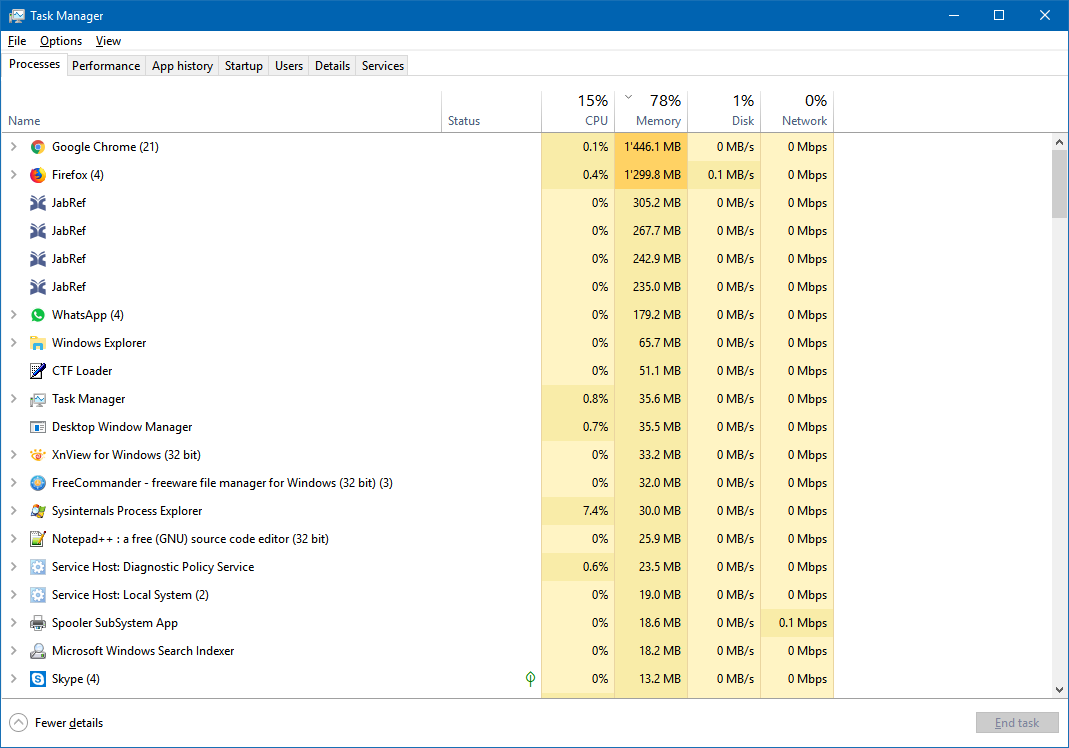Expand the Firefox (4) process group
This screenshot has height=748, width=1069.
pos(14,175)
